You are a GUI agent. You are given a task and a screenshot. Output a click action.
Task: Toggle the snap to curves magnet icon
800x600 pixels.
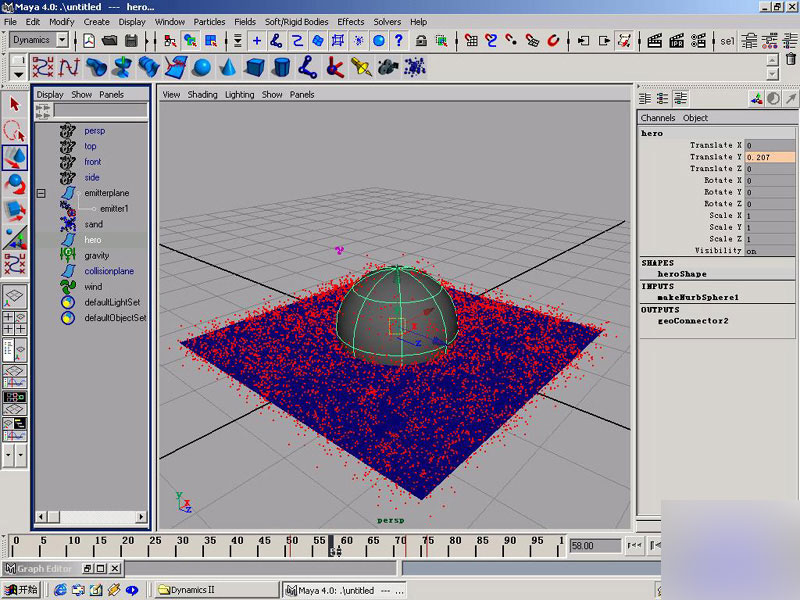coord(491,40)
